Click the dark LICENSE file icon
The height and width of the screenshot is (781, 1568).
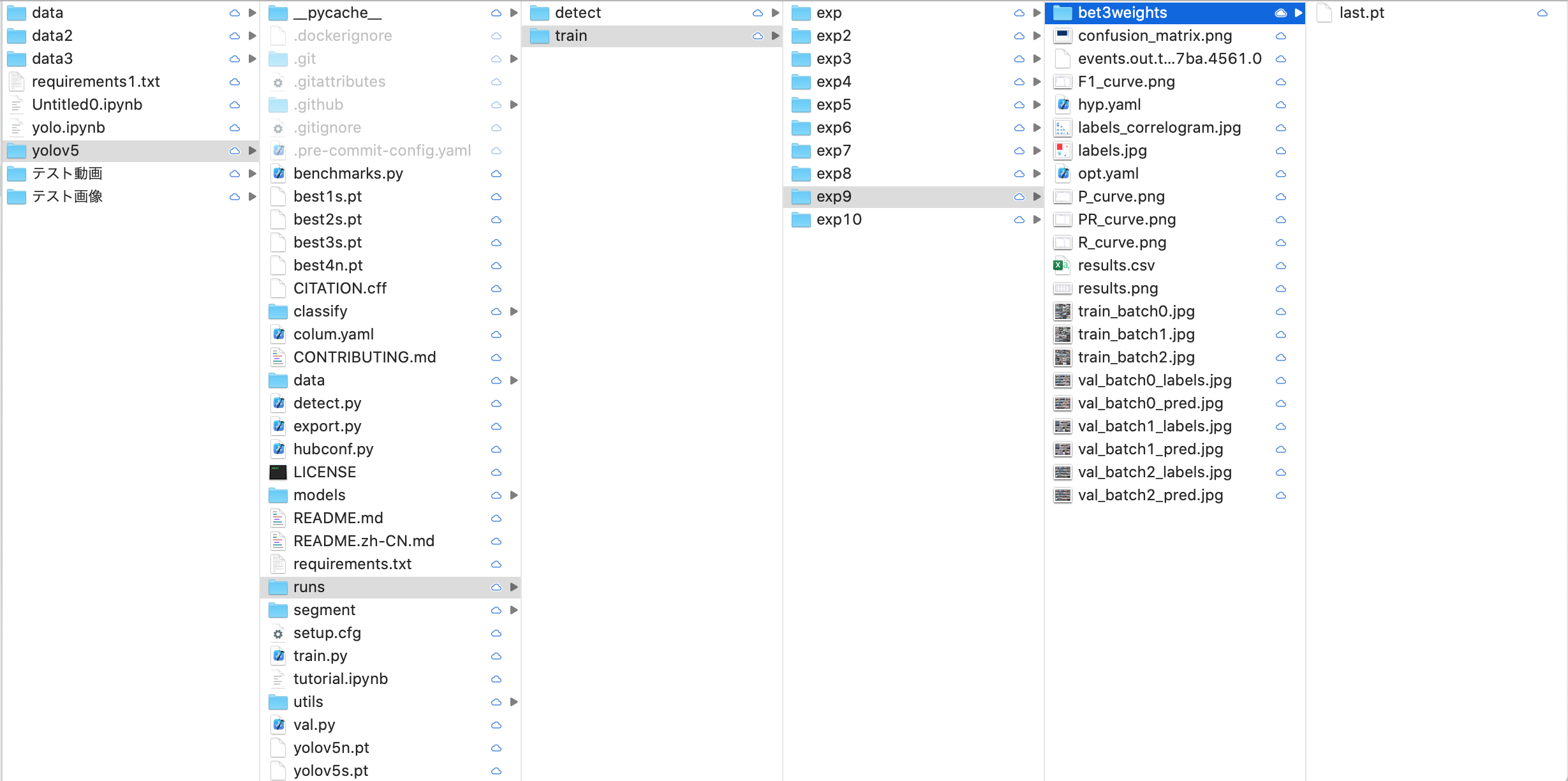277,472
